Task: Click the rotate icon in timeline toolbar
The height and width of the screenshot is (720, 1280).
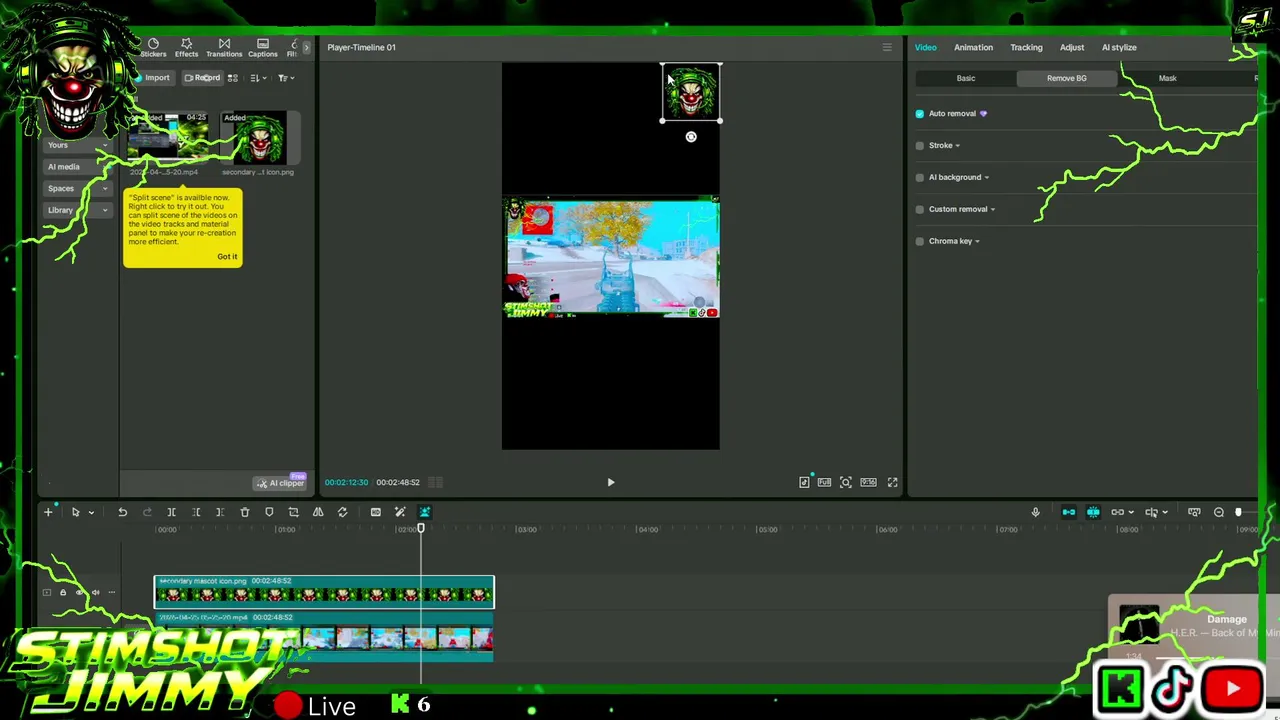Action: (x=342, y=512)
